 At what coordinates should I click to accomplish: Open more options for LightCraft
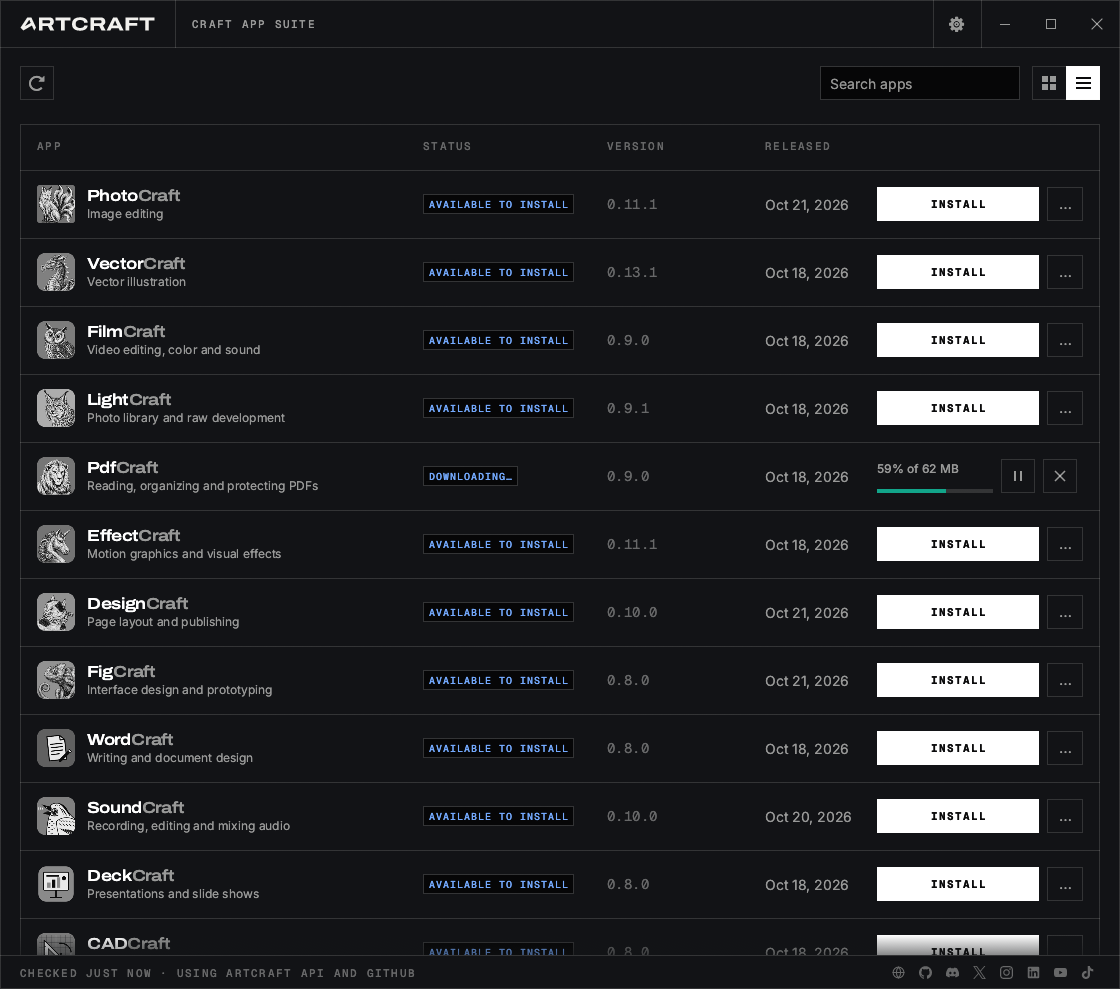tap(1065, 408)
